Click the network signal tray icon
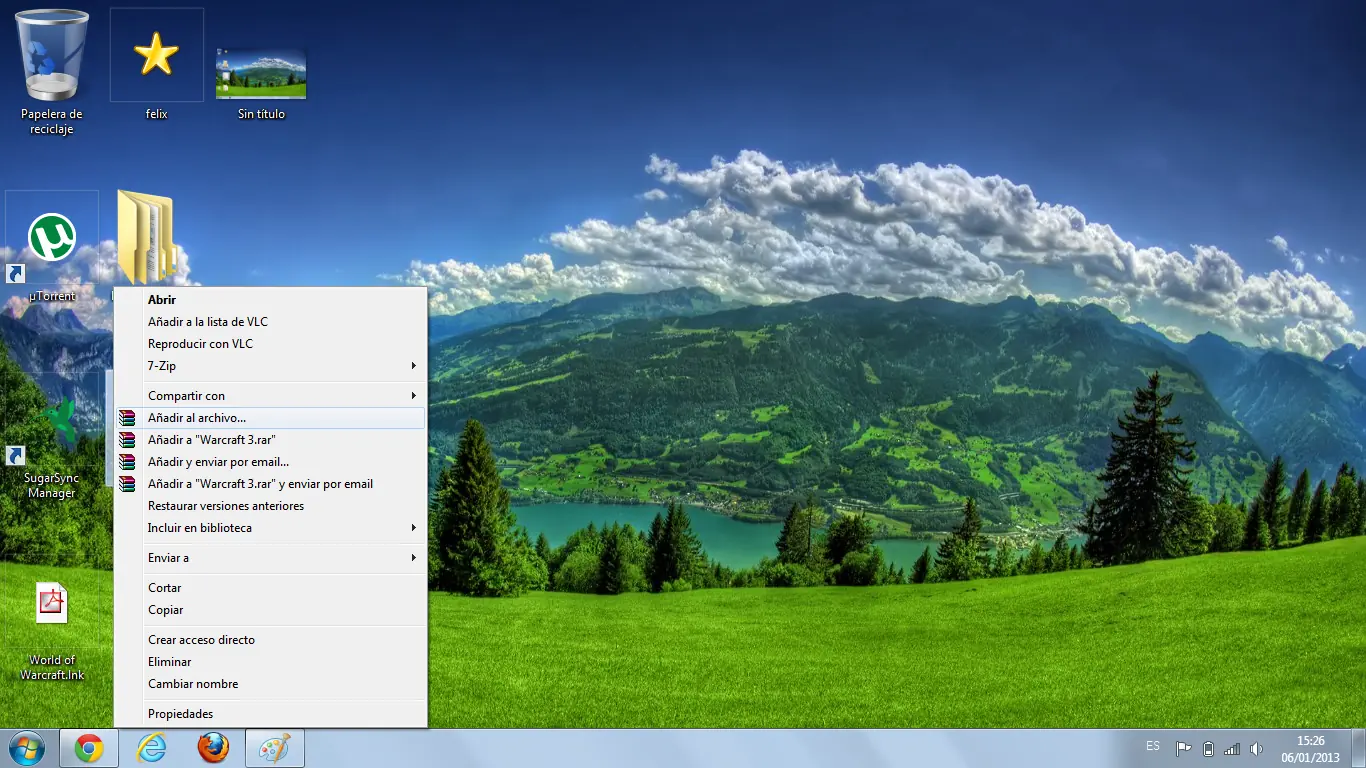 pos(1232,749)
